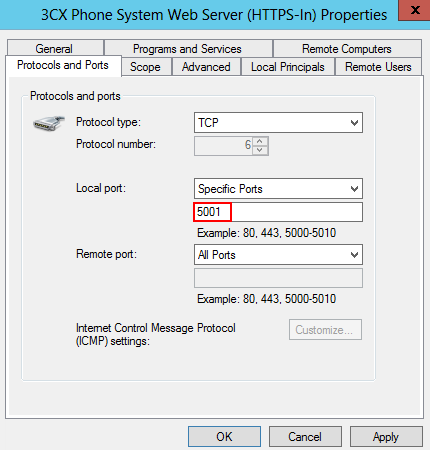Viewport: 430px width, 450px height.
Task: Open the Protocol type dropdown
Action: pos(278,123)
